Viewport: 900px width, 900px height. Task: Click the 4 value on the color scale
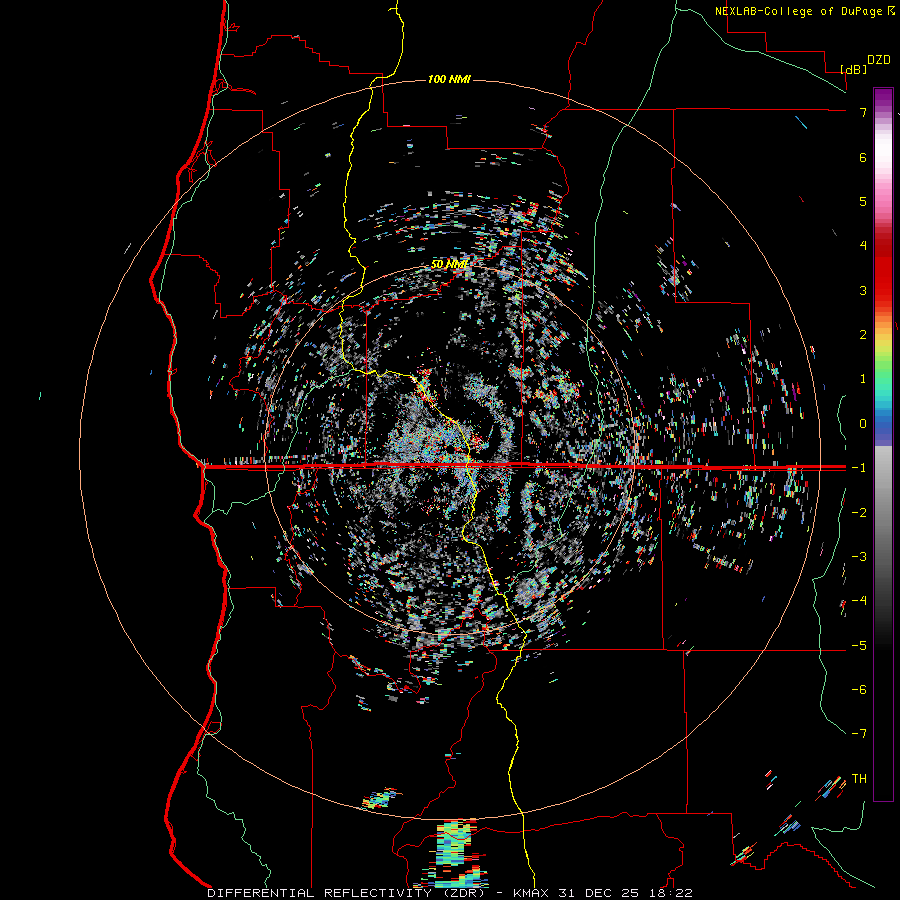coord(863,246)
